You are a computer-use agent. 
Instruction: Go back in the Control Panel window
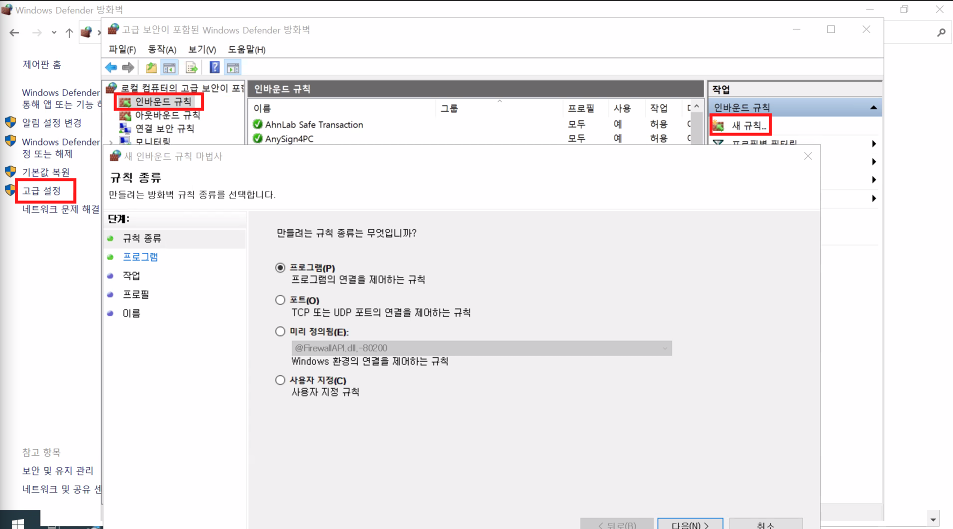[15, 32]
